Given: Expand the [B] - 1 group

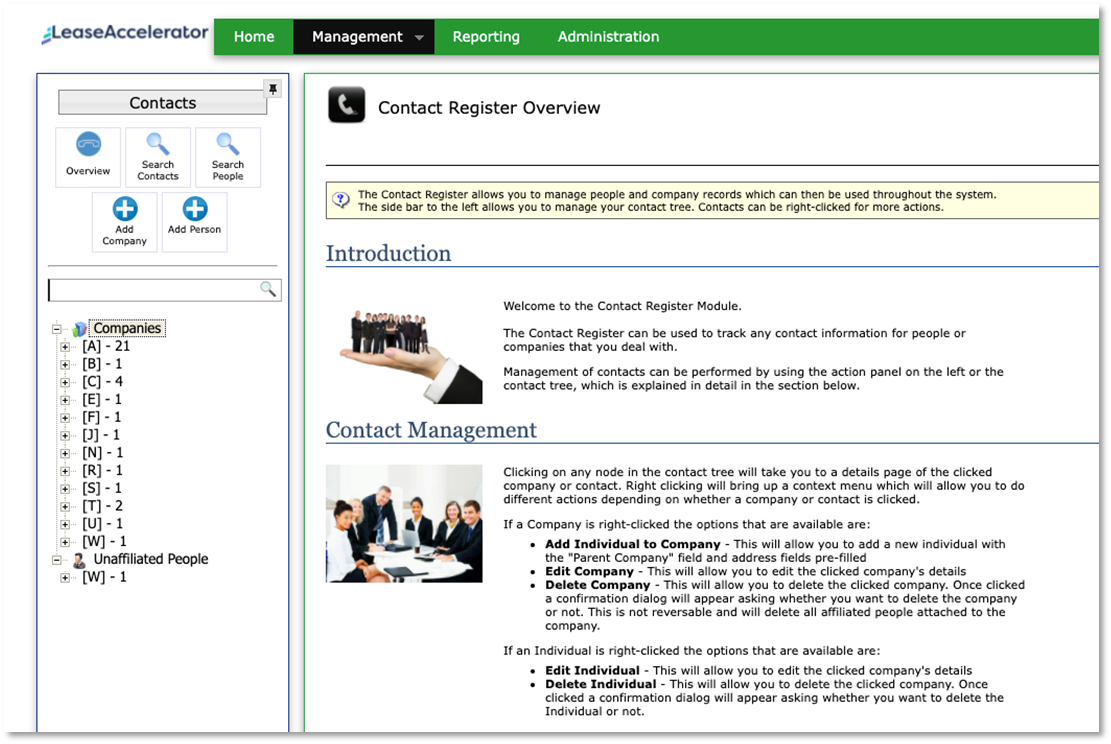Looking at the screenshot, I should 65,364.
